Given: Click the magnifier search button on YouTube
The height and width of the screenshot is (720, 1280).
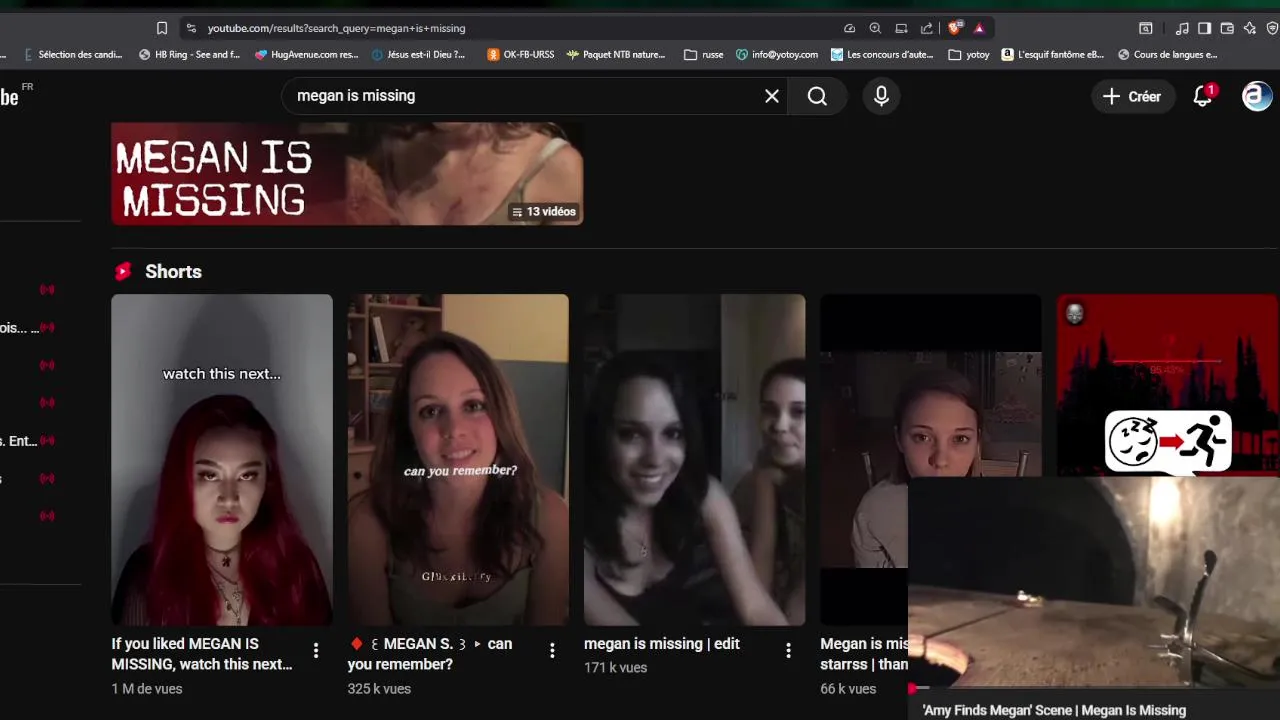Looking at the screenshot, I should coord(818,96).
